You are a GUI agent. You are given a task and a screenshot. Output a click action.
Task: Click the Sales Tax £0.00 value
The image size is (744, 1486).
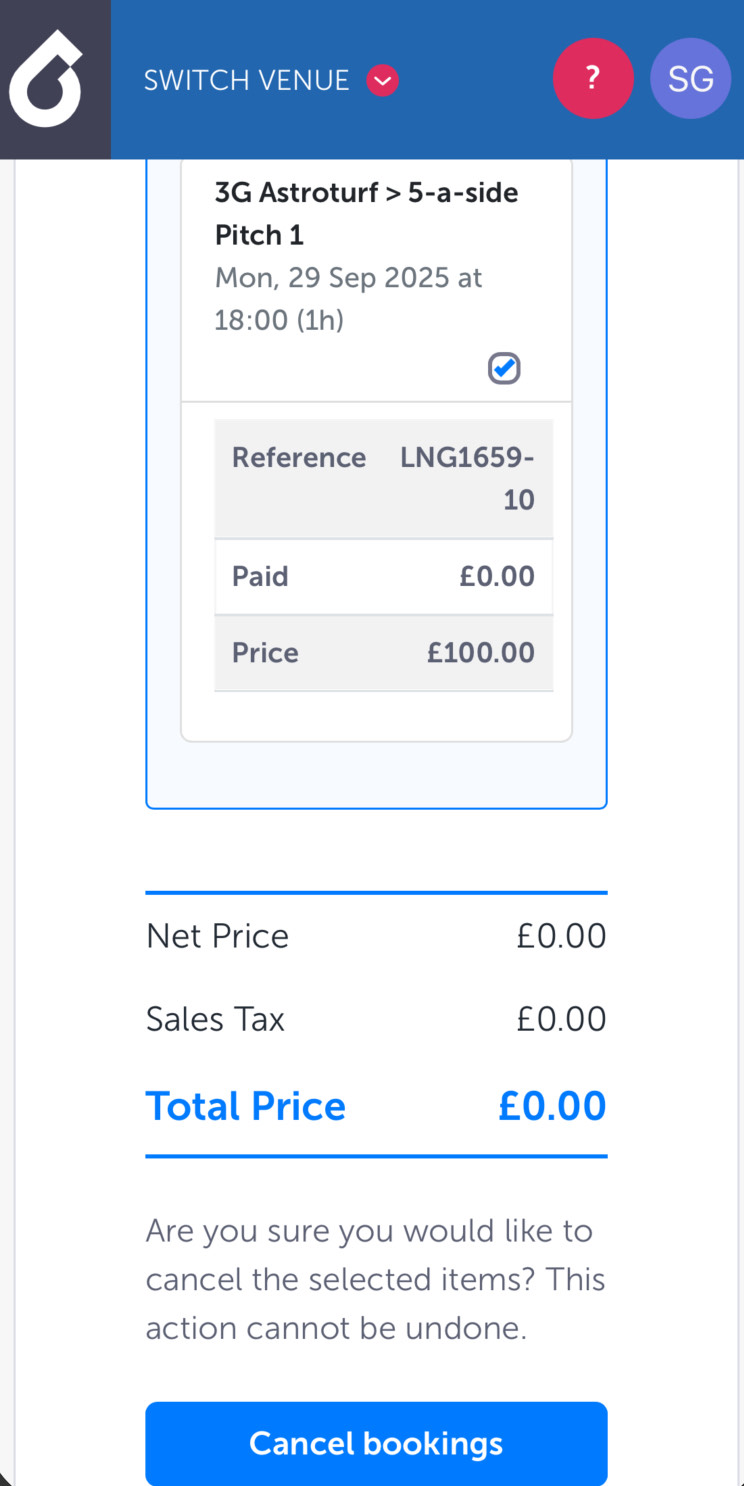(561, 1019)
